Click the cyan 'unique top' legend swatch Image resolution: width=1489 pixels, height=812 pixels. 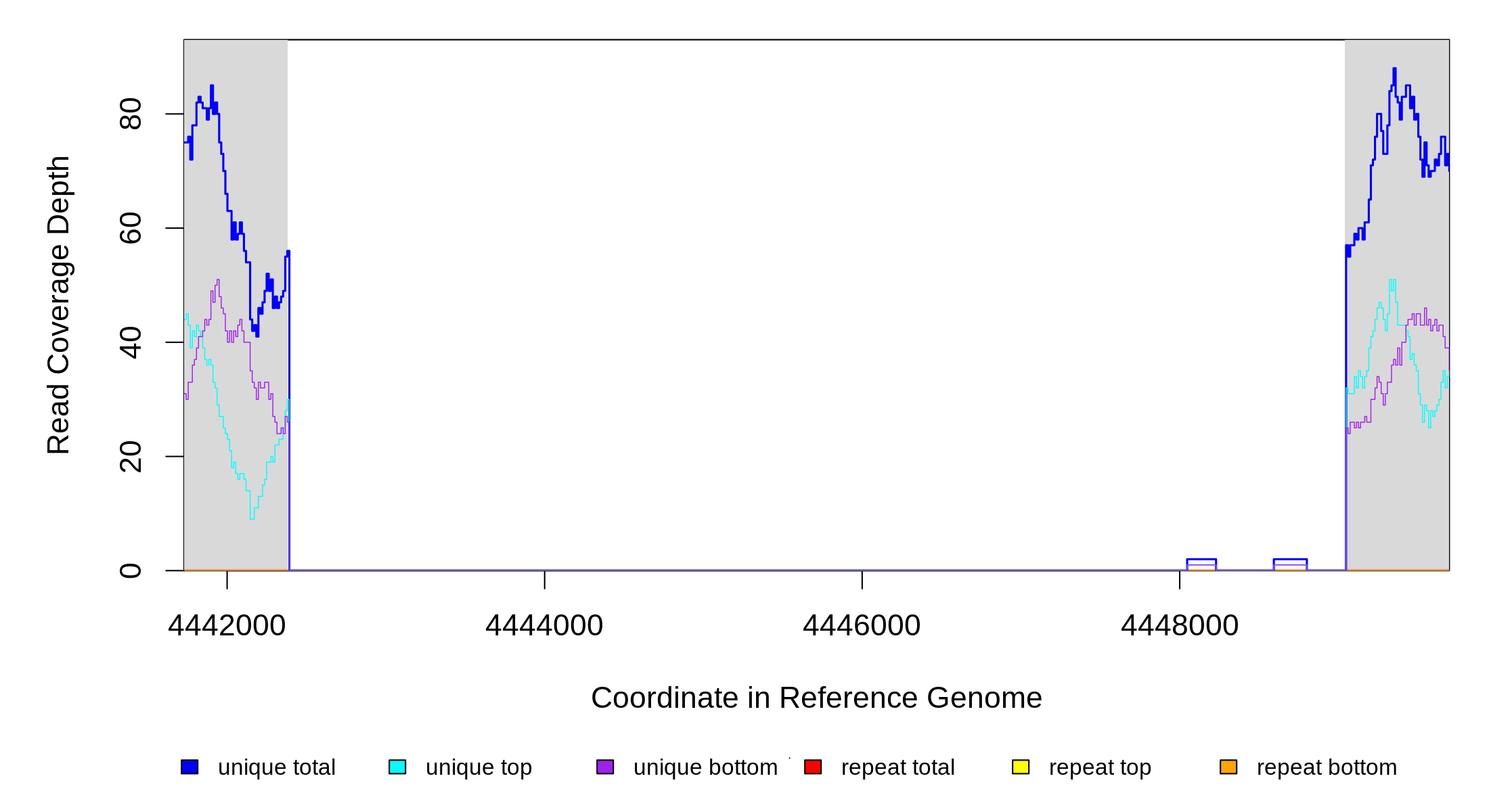point(397,767)
